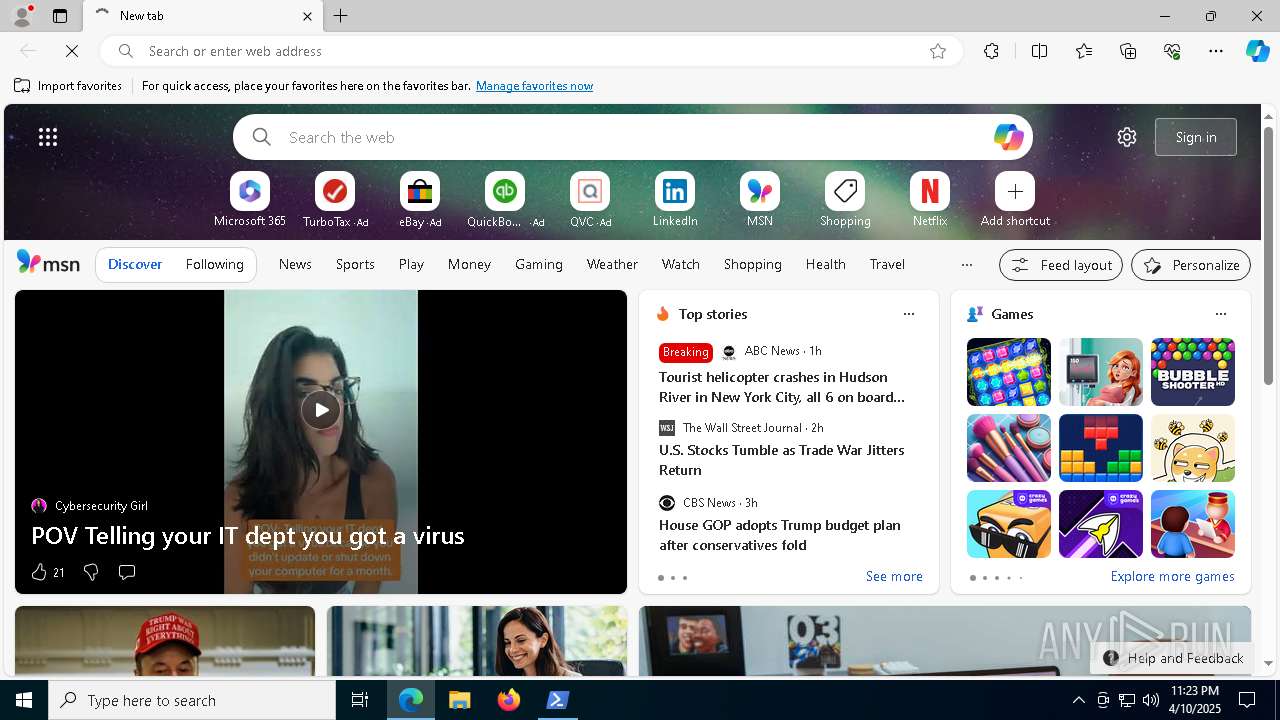Open the Favorites toolbar button
The image size is (1280, 720).
point(1084,51)
